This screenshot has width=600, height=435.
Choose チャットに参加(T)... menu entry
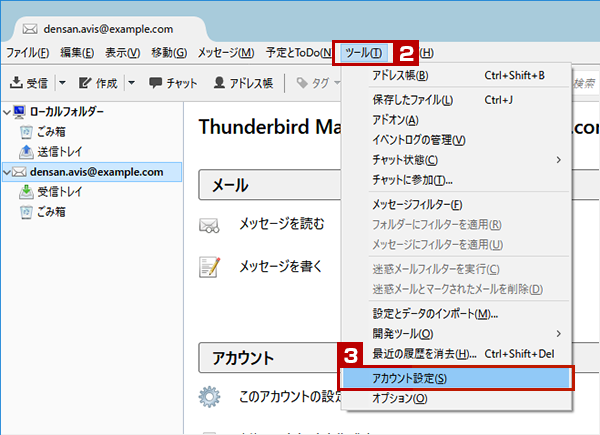click(456, 180)
